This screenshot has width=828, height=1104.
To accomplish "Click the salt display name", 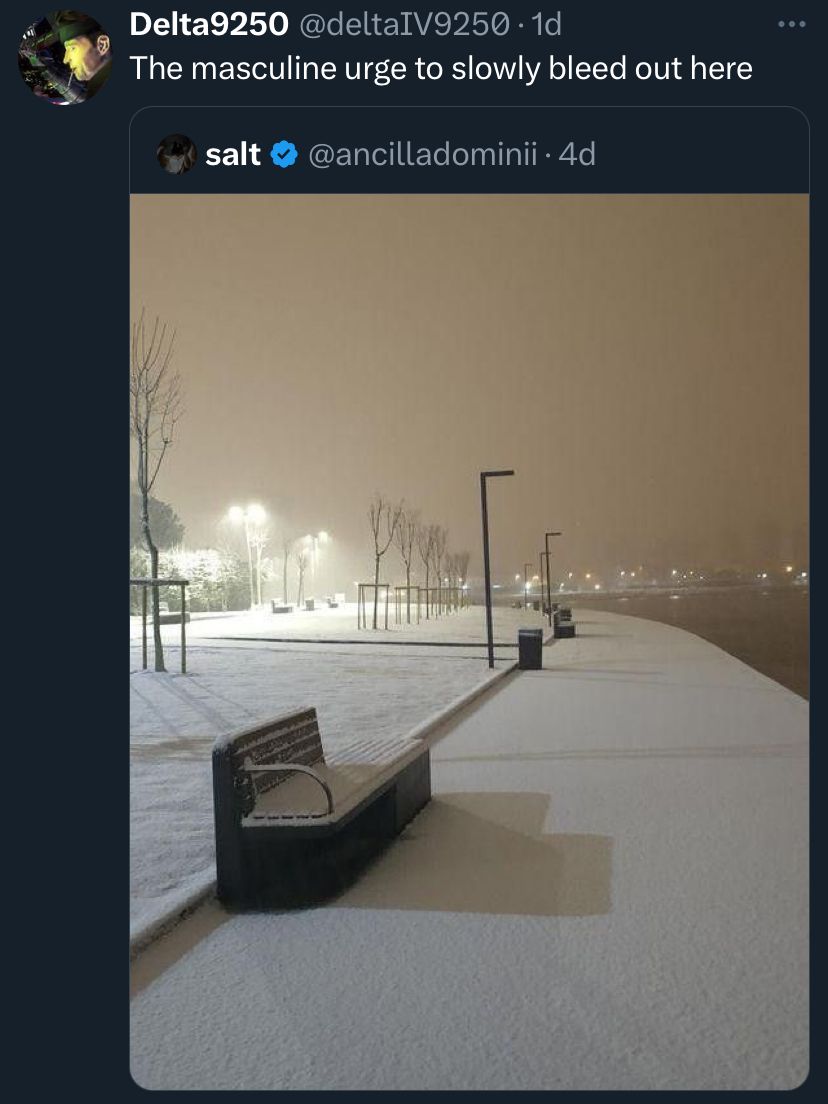I will pyautogui.click(x=232, y=154).
